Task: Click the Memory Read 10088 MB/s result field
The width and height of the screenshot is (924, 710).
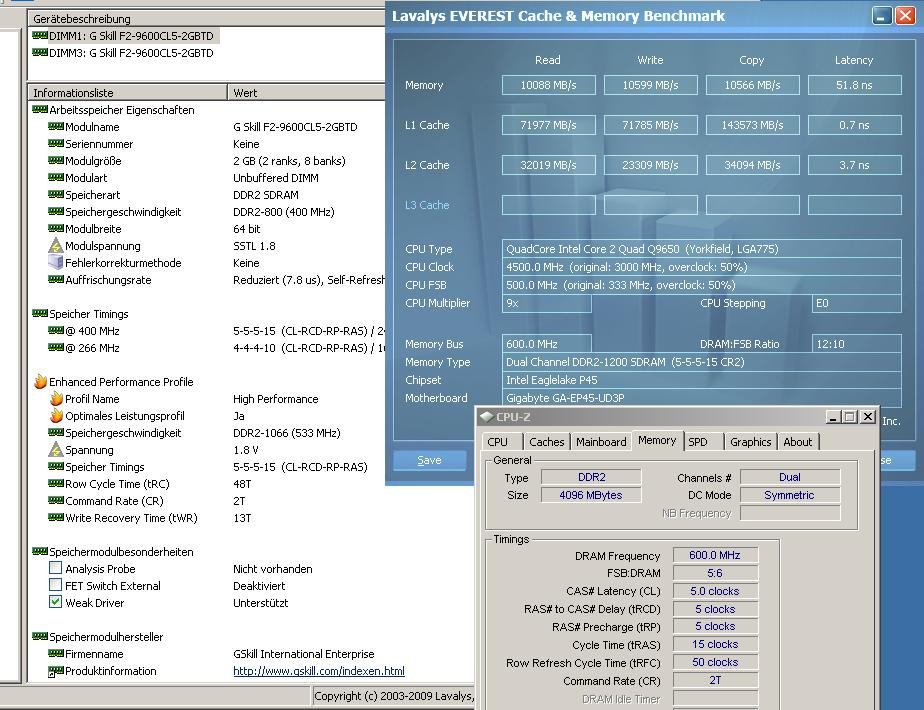Action: coord(549,85)
